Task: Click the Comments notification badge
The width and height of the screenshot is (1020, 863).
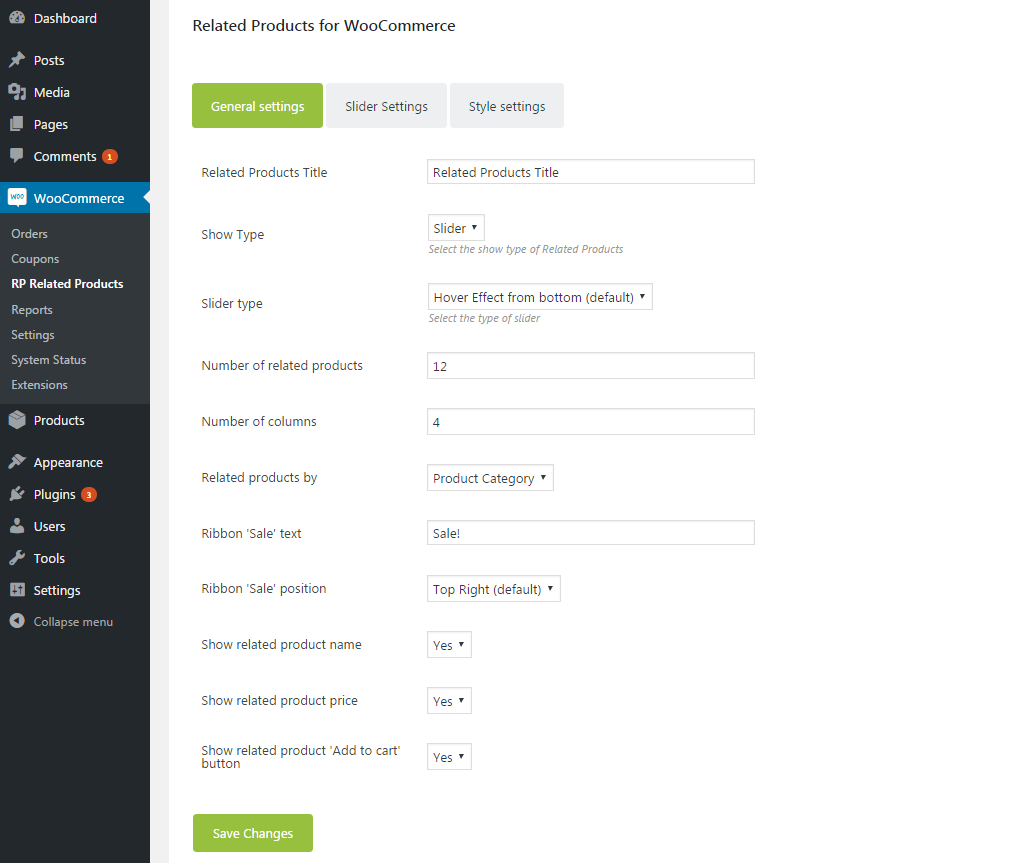Action: [x=110, y=157]
